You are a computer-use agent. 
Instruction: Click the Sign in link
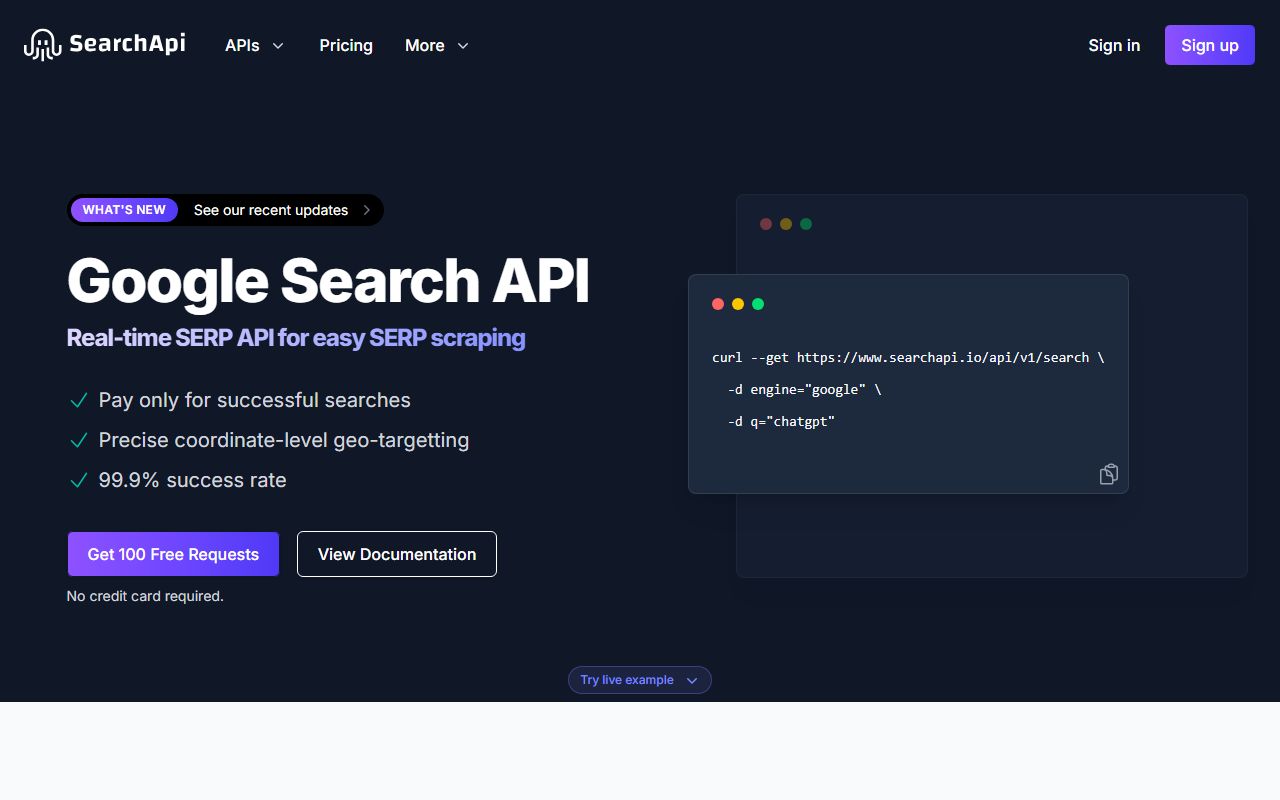point(1114,45)
